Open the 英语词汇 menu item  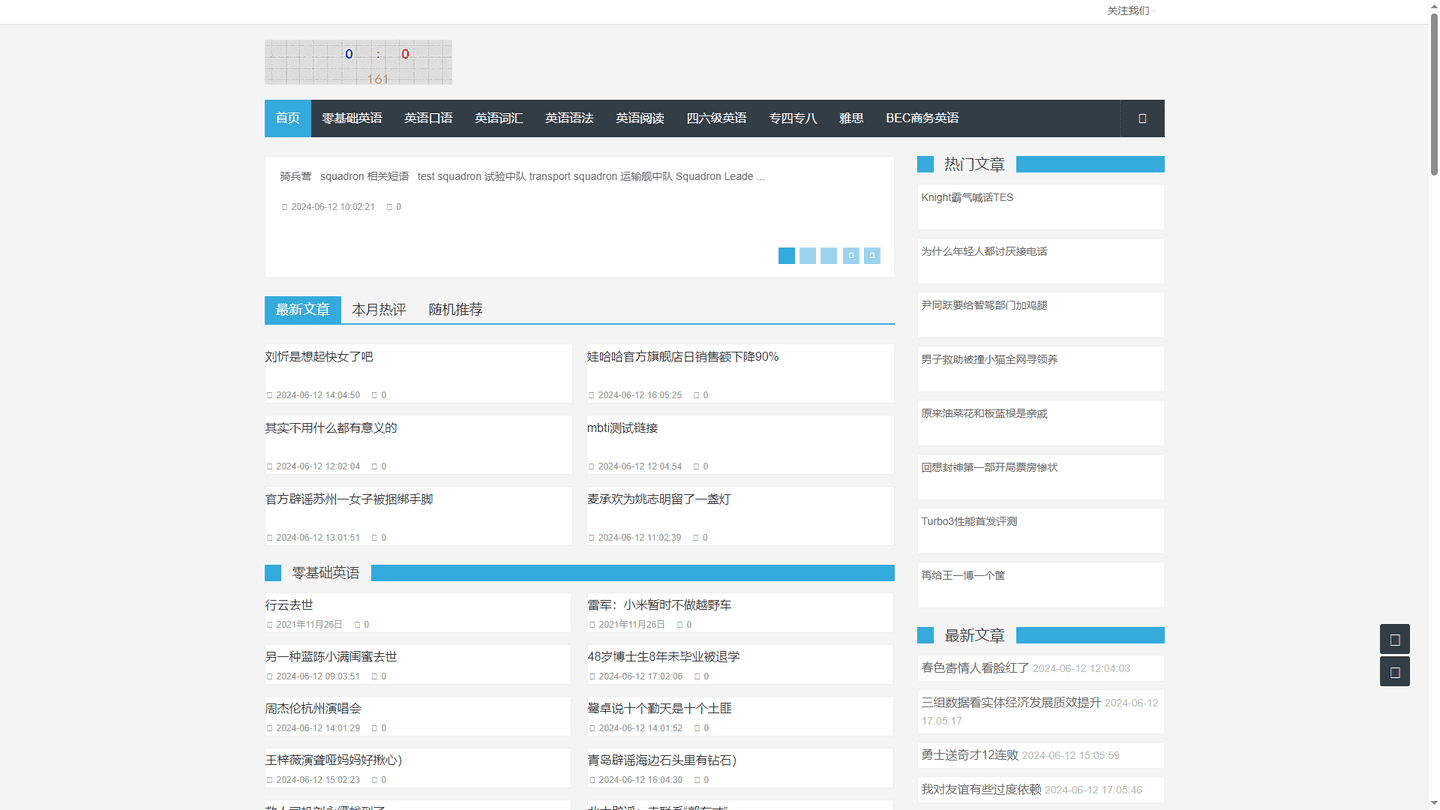pyautogui.click(x=499, y=118)
